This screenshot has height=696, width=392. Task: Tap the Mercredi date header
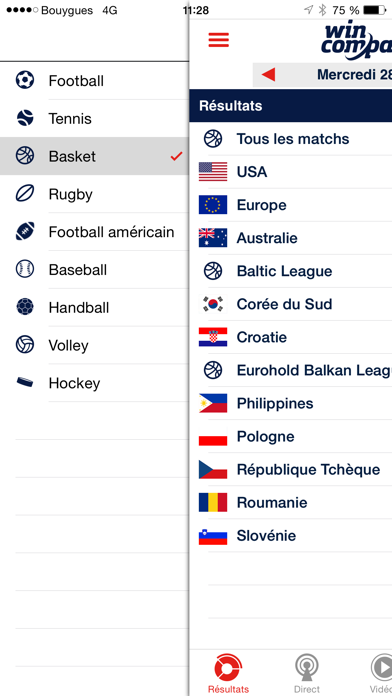354,75
